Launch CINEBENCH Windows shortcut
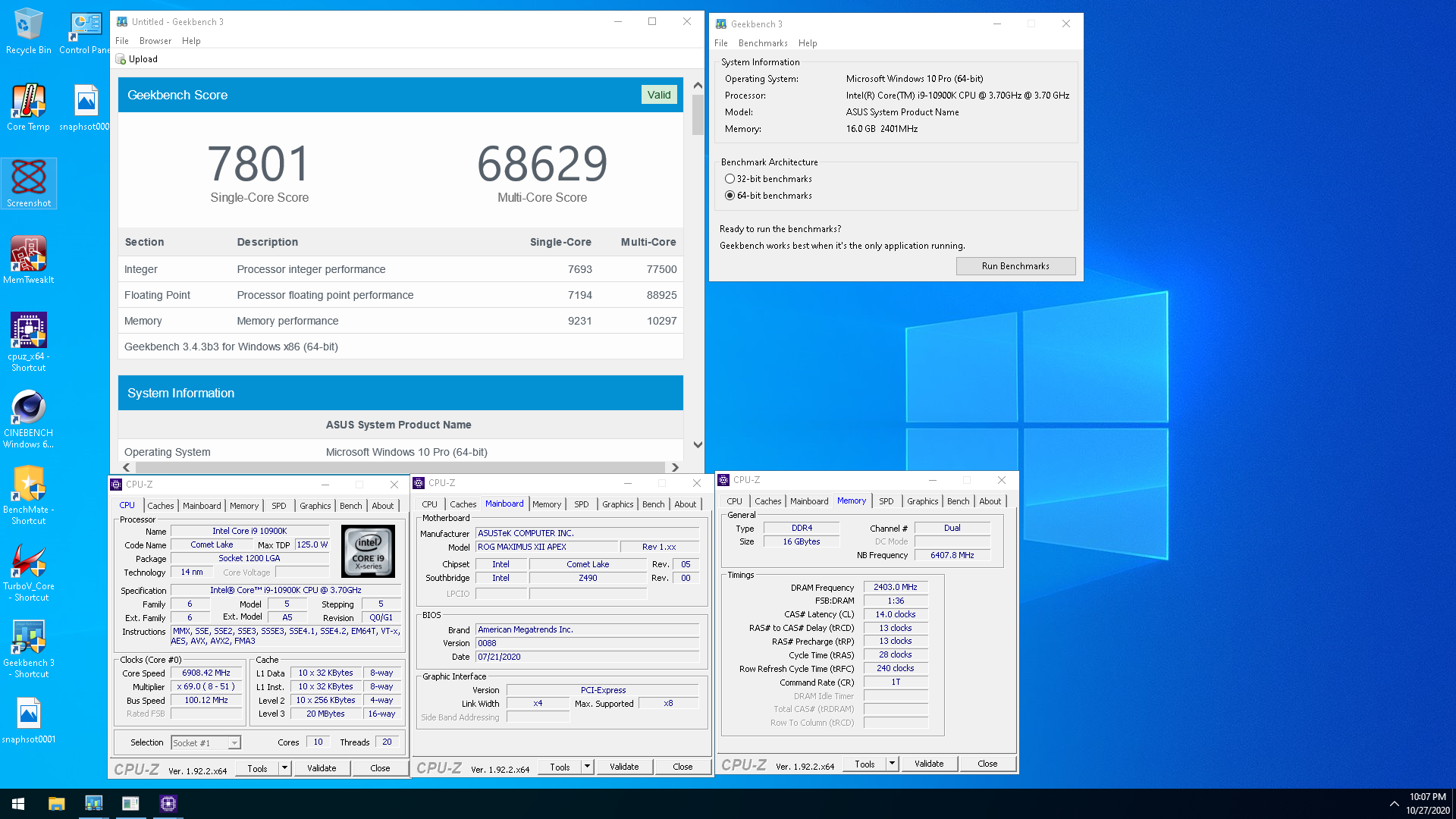The height and width of the screenshot is (819, 1456). coord(28,419)
